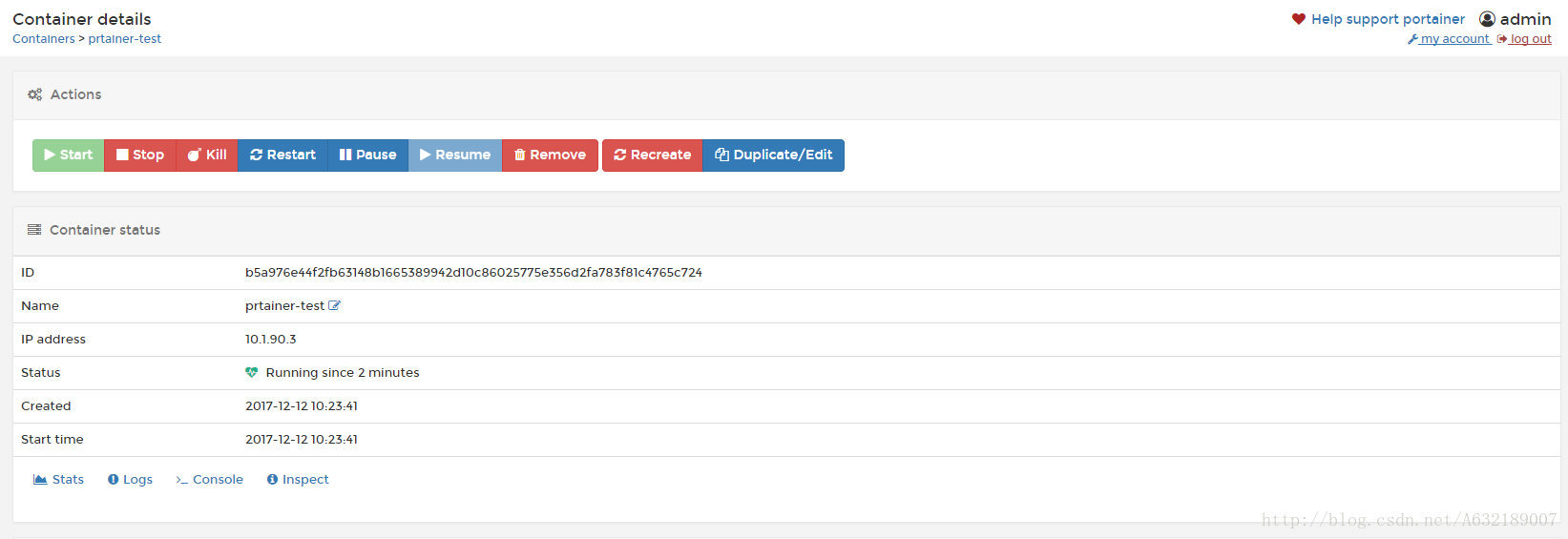1568x539 pixels.
Task: Inspect the container details
Action: click(298, 480)
